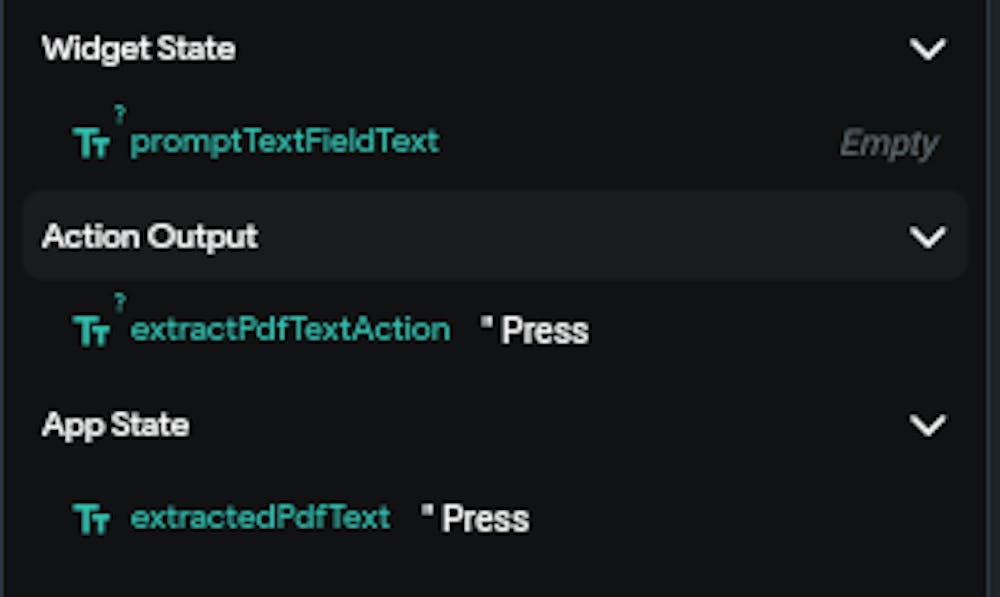Click the Press value next to extractedPdfText
The image size is (1000, 597).
pos(486,519)
